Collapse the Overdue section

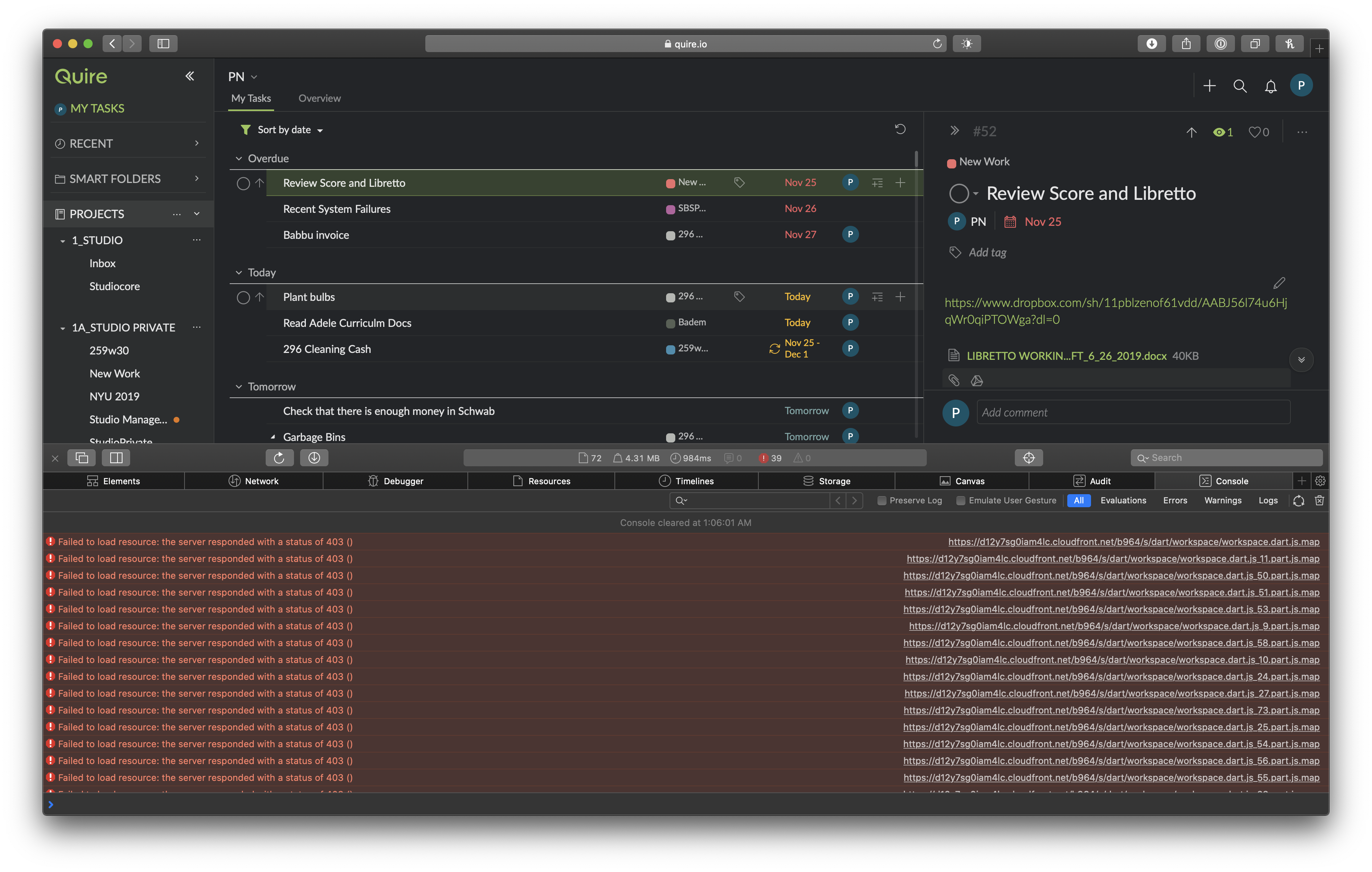coord(239,158)
